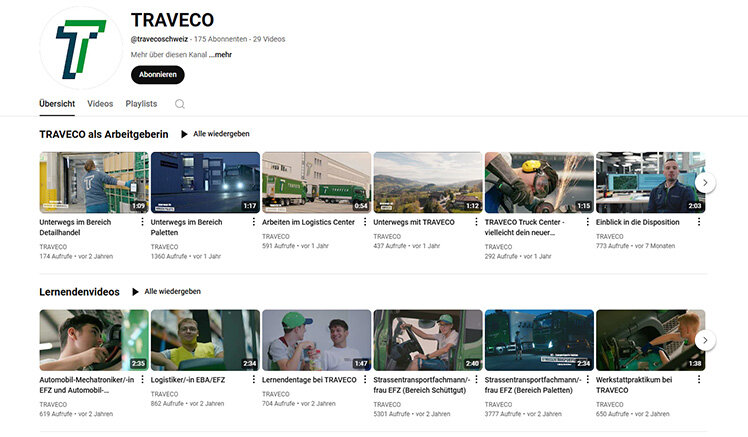This screenshot has height=437, width=748.
Task: Play the night building thumbnail with 1:17 duration
Action: tap(205, 182)
